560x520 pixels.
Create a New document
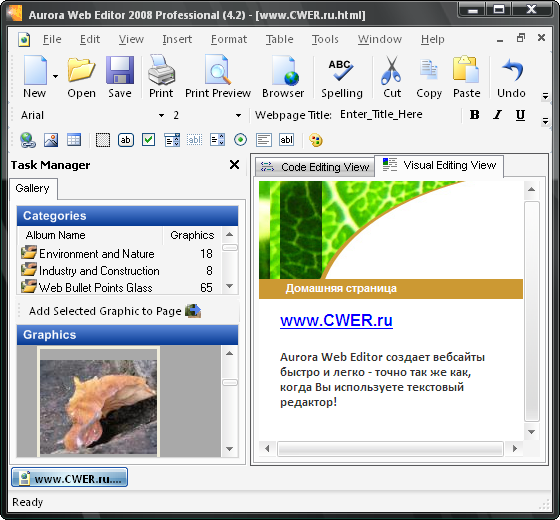[35, 76]
